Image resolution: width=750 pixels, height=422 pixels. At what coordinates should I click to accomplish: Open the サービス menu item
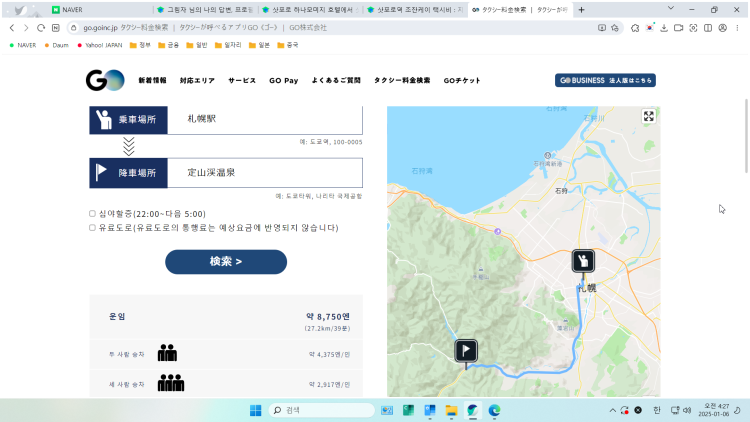point(242,80)
